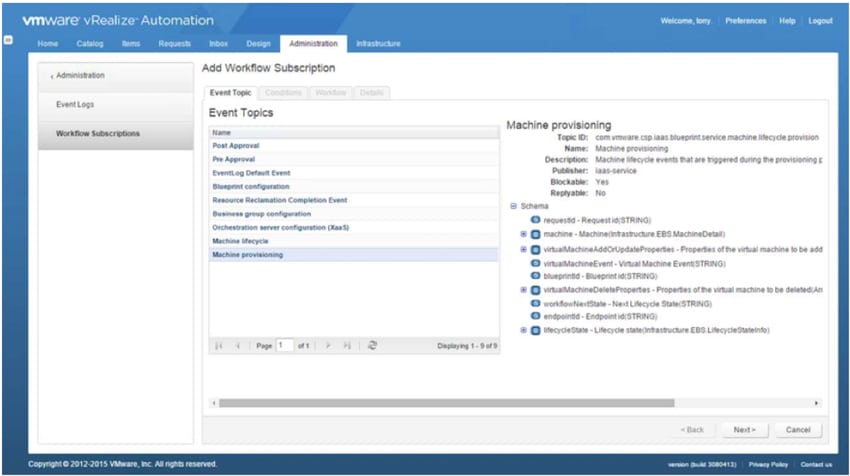Go to first page arrow icon
The width and height of the screenshot is (850, 476).
point(219,345)
